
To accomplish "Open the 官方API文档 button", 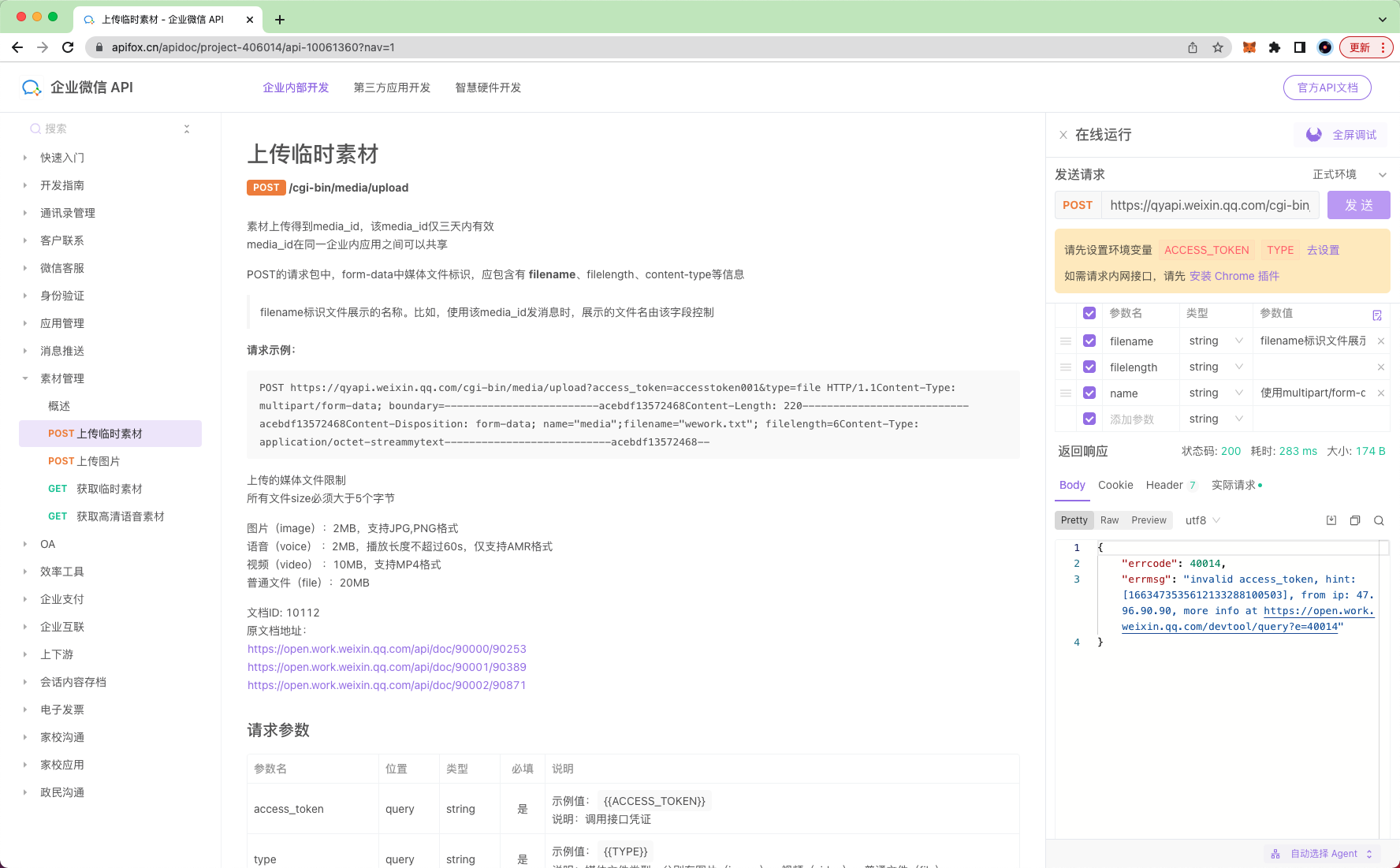I will (x=1327, y=88).
